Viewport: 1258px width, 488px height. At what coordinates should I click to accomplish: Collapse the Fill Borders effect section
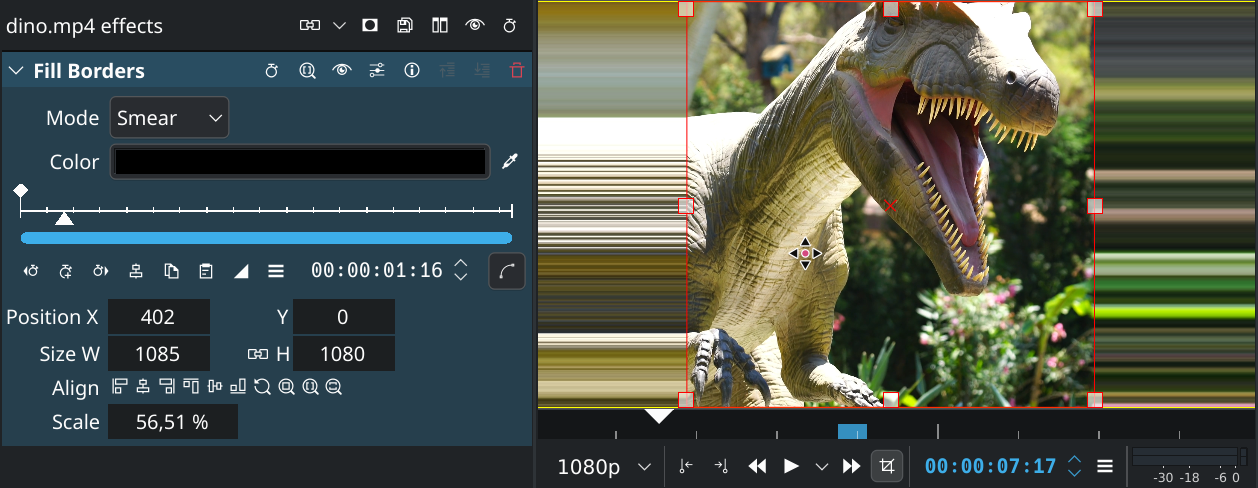(x=16, y=71)
